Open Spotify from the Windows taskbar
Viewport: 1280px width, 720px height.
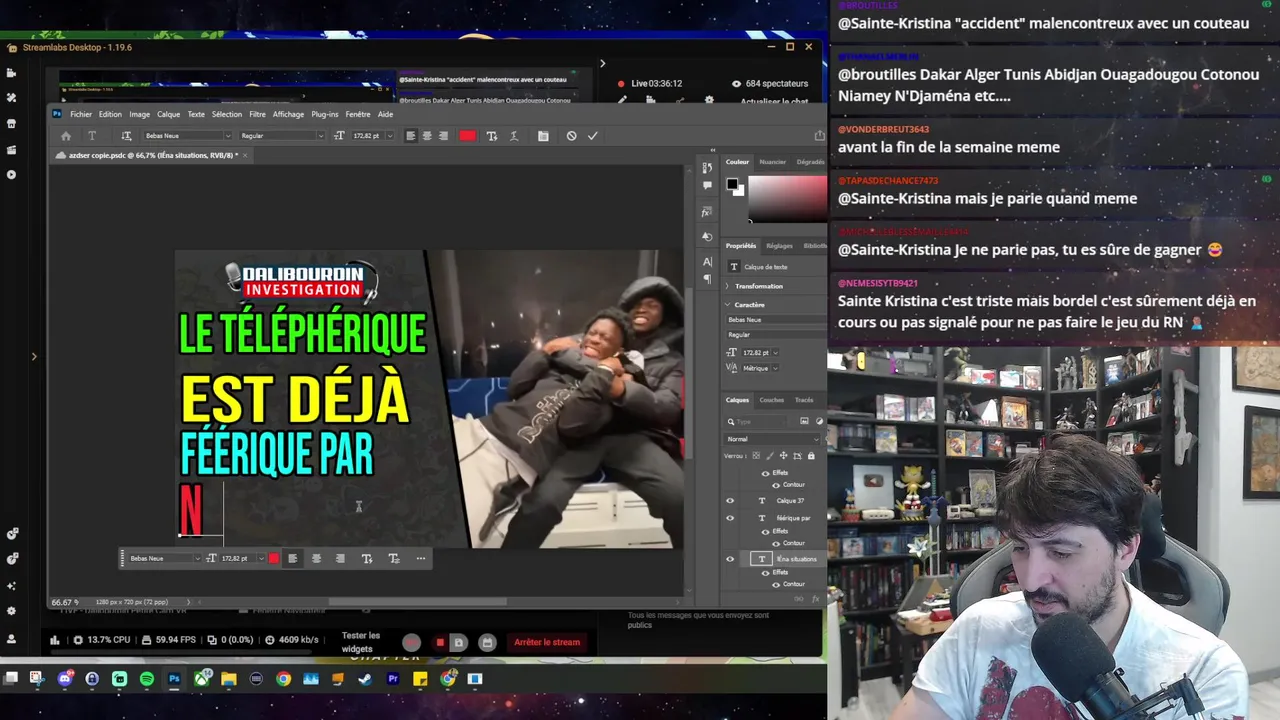point(147,679)
